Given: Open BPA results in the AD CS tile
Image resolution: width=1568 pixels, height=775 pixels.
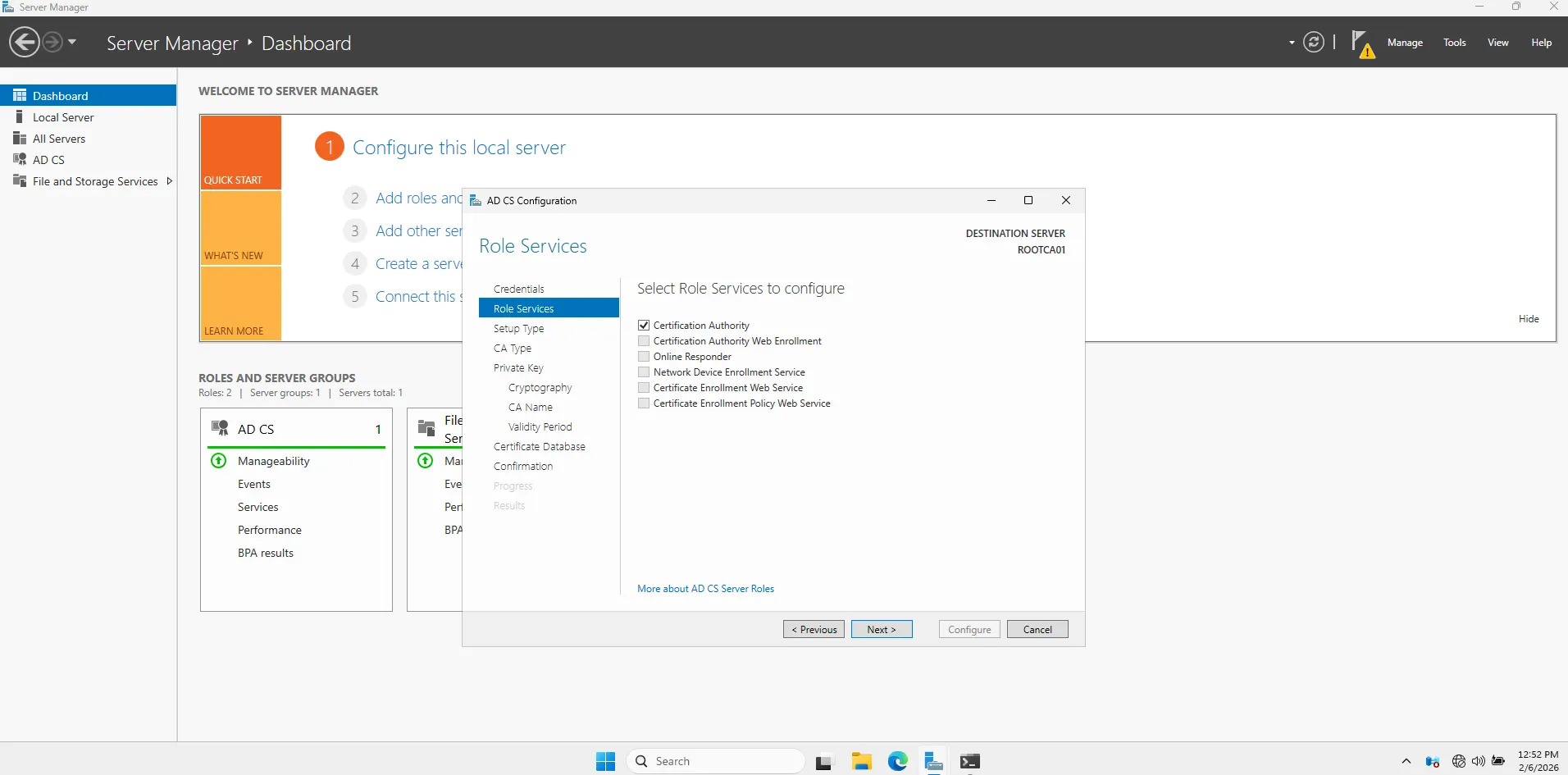Looking at the screenshot, I should (x=266, y=553).
